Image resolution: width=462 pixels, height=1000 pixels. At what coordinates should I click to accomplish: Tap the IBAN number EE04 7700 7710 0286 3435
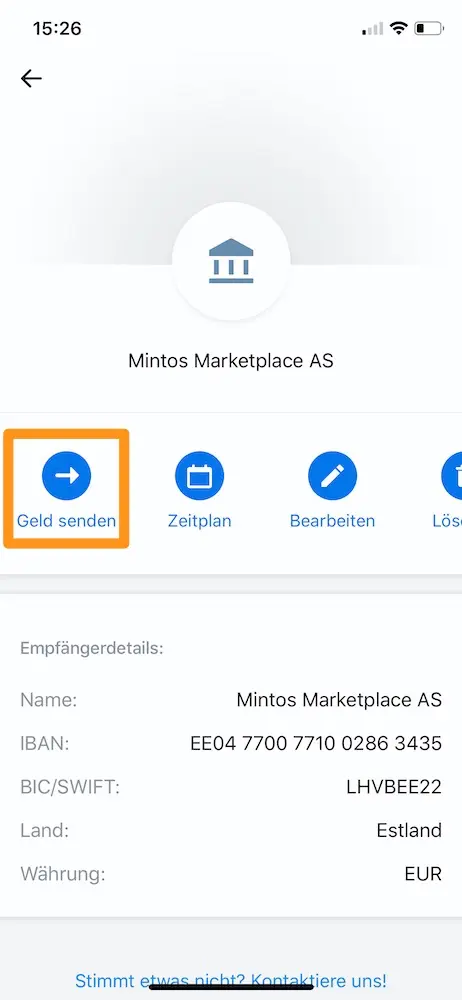(x=316, y=744)
